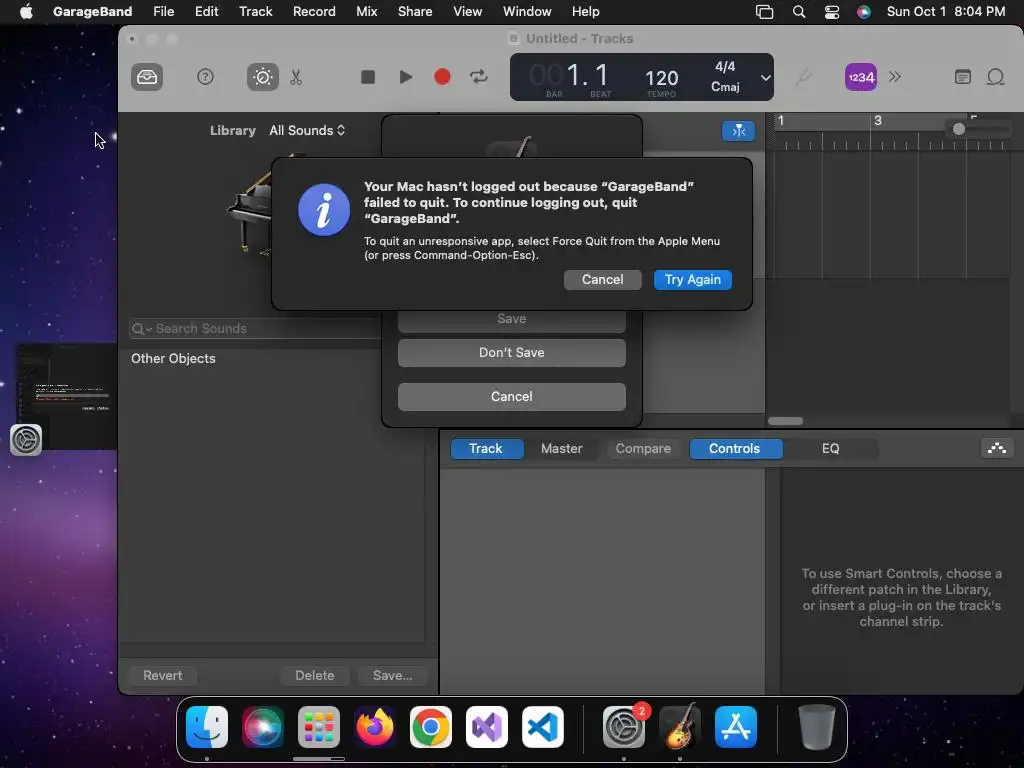
Task: Open the LCD display mode dropdown arrow
Action: [x=765, y=78]
